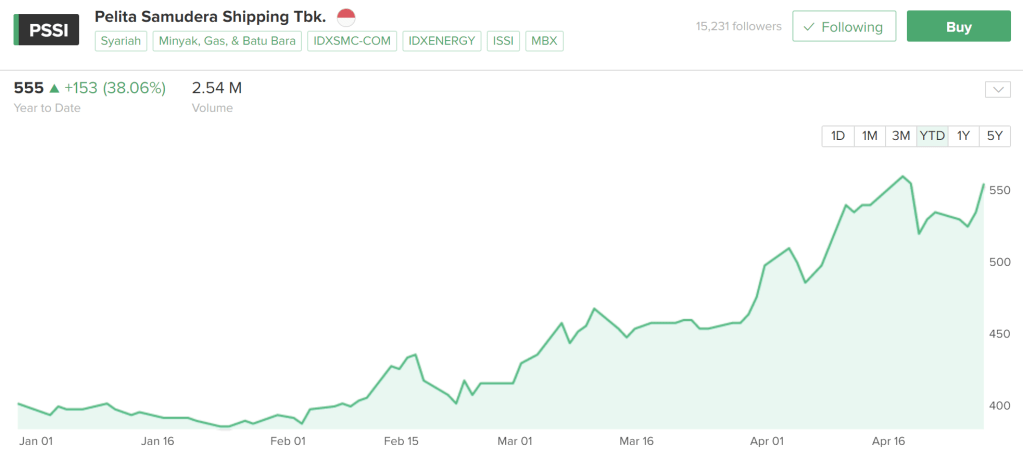
Task: Open the Syariah tag
Action: (x=121, y=41)
